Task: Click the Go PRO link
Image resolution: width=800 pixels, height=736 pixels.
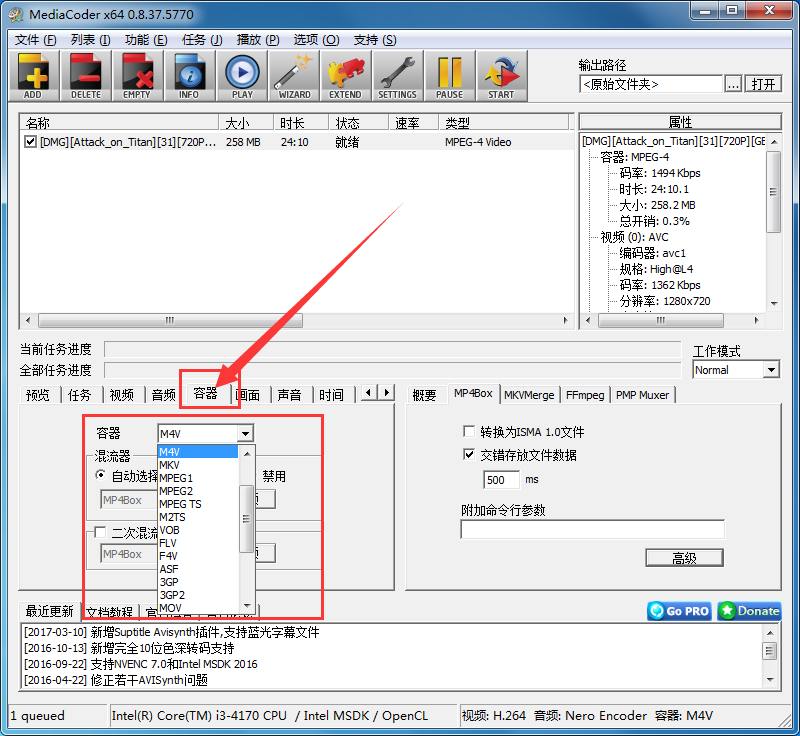Action: [678, 610]
